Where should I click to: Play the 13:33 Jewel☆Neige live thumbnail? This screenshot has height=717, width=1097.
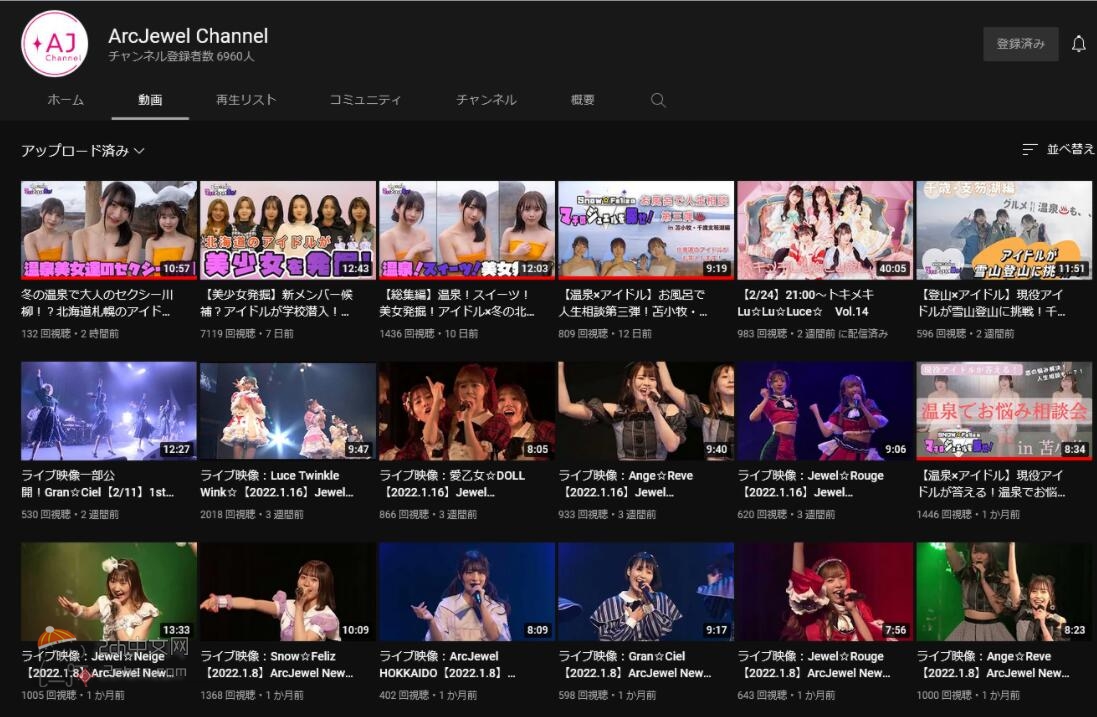pos(109,591)
